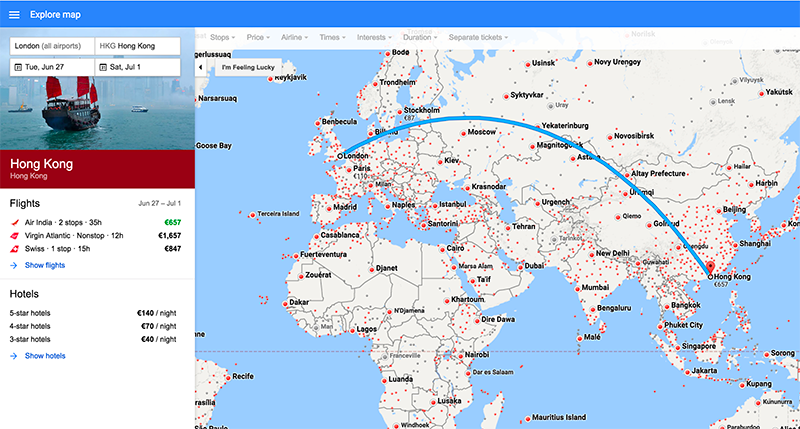
Task: Click the Stockholm map label
Action: click(x=421, y=110)
